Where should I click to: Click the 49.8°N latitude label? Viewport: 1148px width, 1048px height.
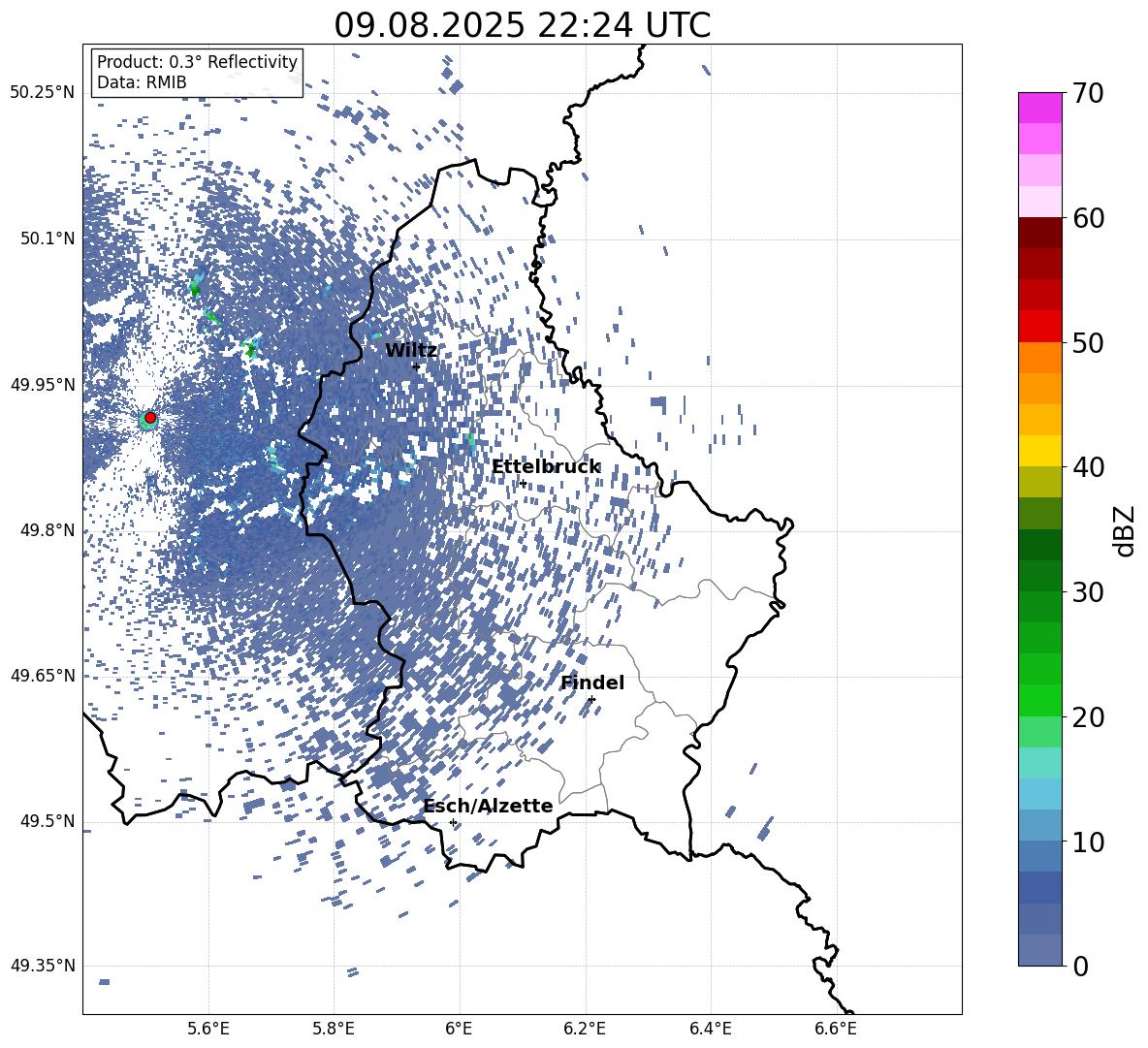click(x=48, y=530)
